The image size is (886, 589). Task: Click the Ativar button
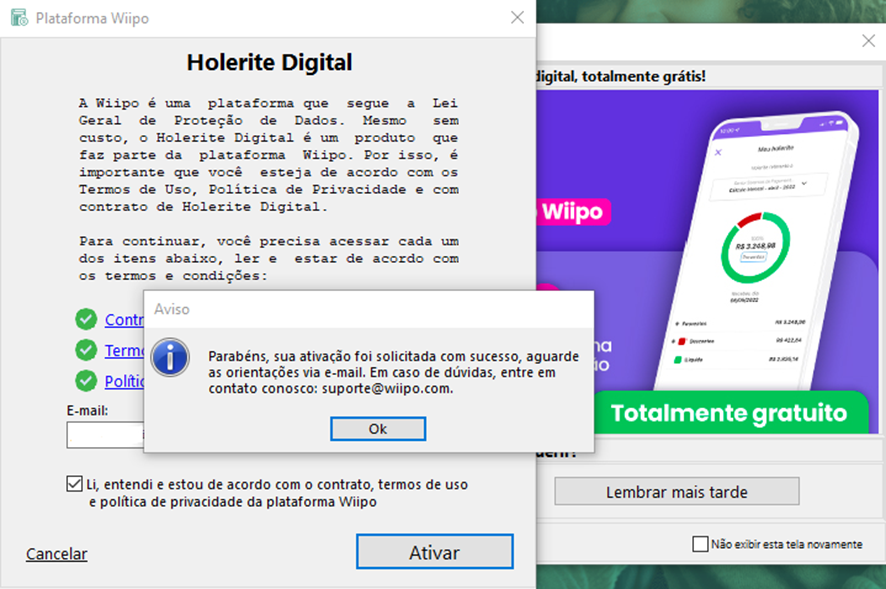click(x=435, y=552)
